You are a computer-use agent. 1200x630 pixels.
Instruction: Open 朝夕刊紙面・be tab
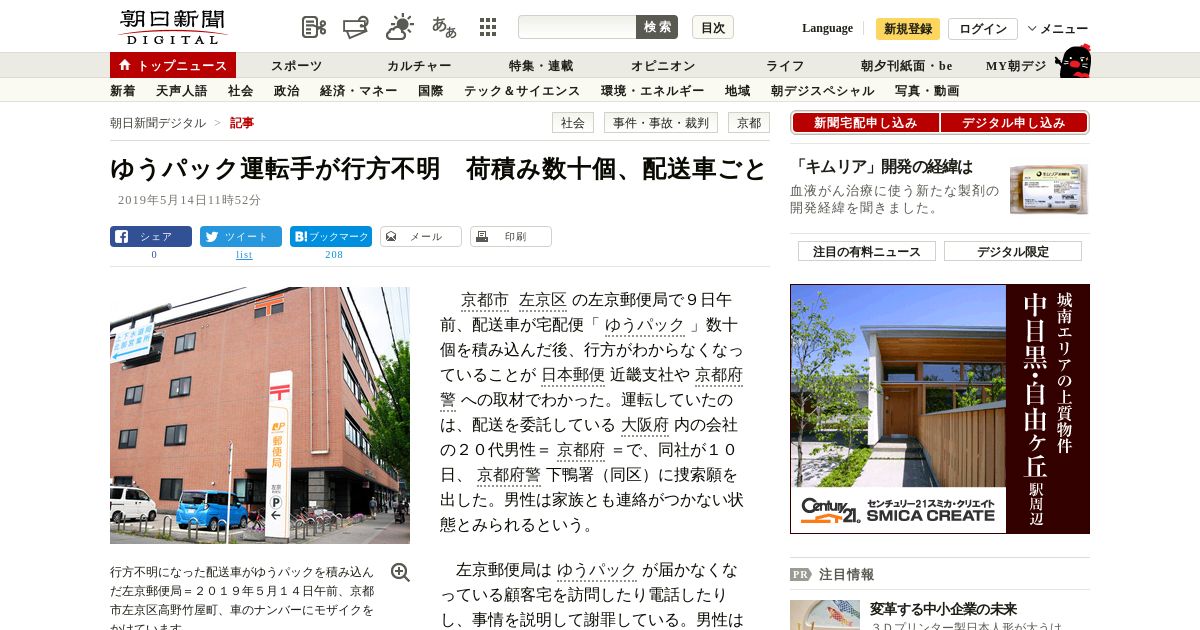coord(906,66)
